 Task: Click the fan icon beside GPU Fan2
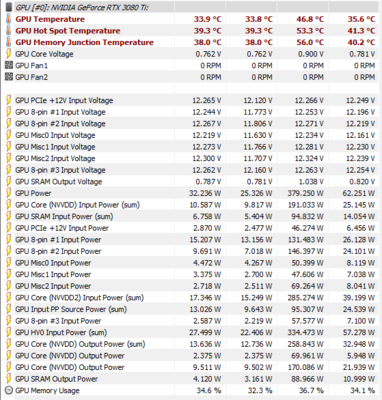[x=9, y=77]
